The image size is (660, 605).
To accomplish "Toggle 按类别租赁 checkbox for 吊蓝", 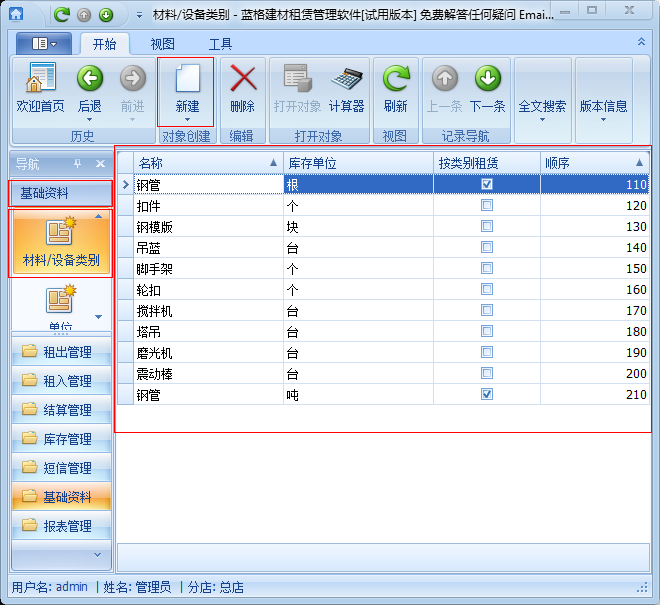I will pos(487,247).
